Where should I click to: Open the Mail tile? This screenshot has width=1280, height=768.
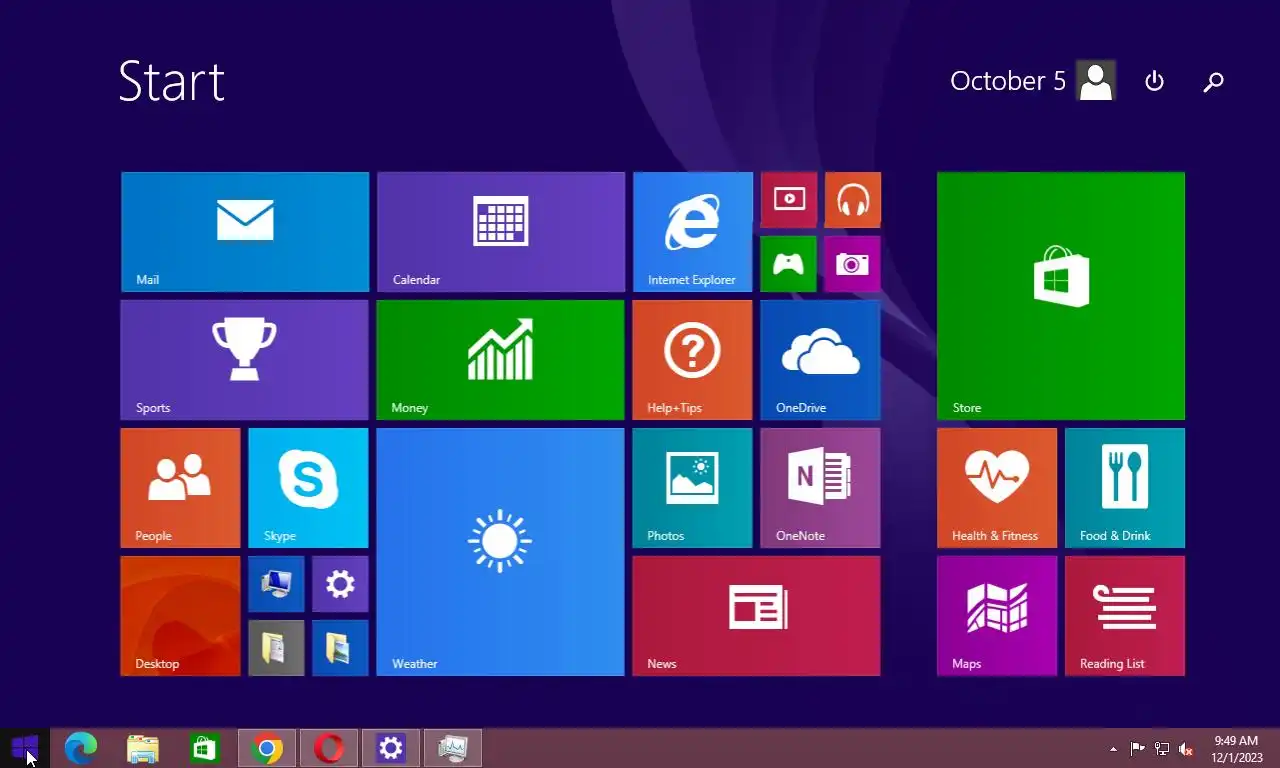point(245,232)
